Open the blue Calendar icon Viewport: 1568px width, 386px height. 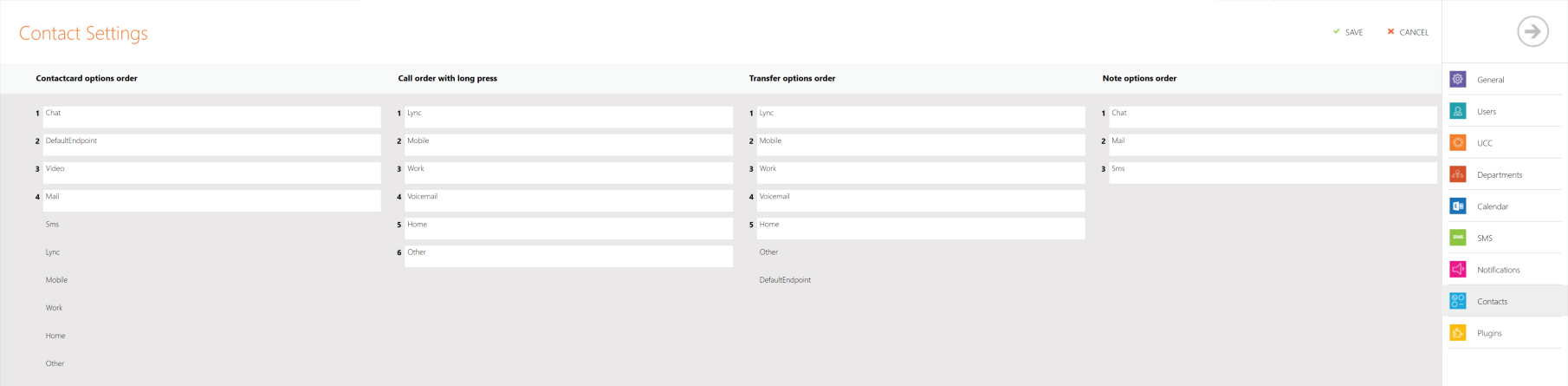point(1458,206)
